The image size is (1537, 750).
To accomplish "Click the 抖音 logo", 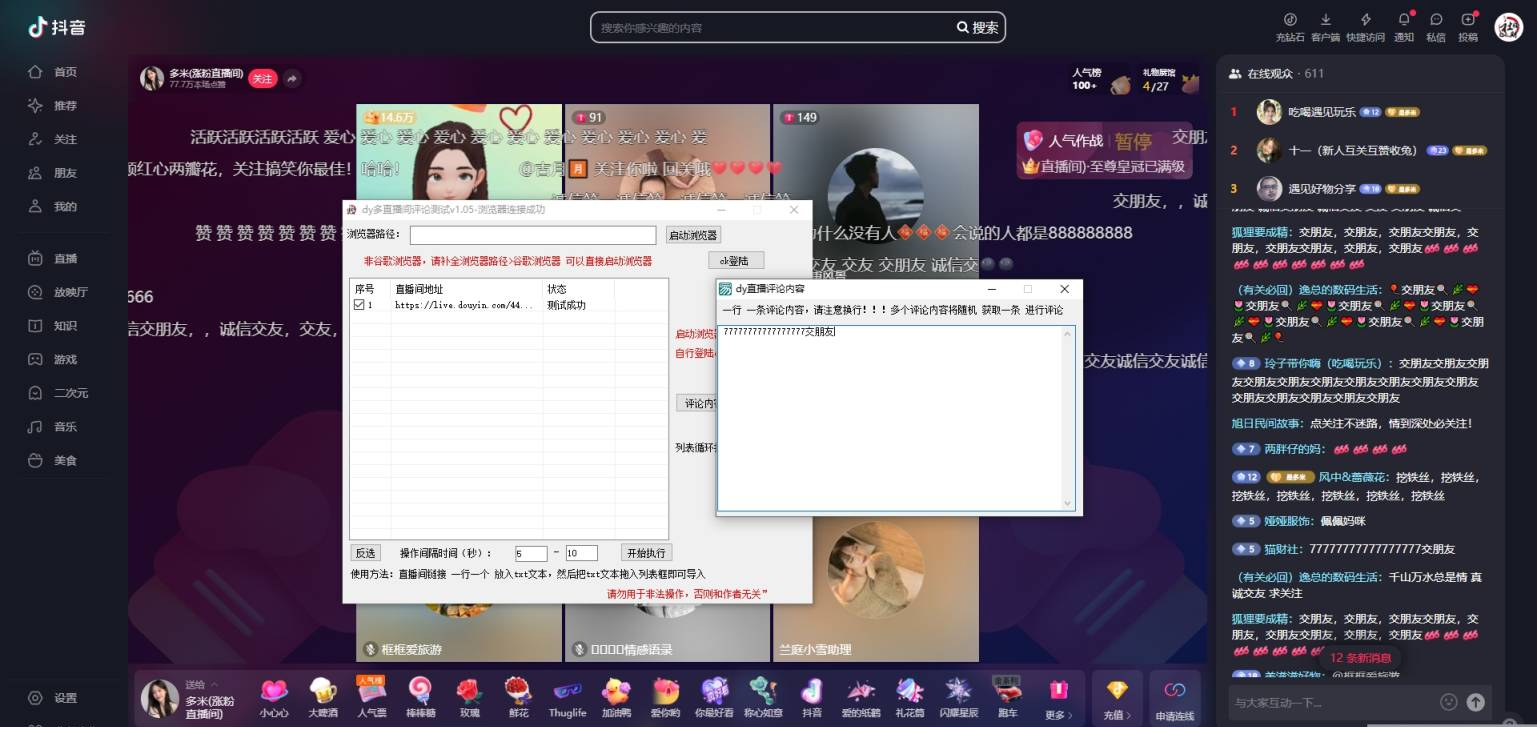I will [x=56, y=27].
